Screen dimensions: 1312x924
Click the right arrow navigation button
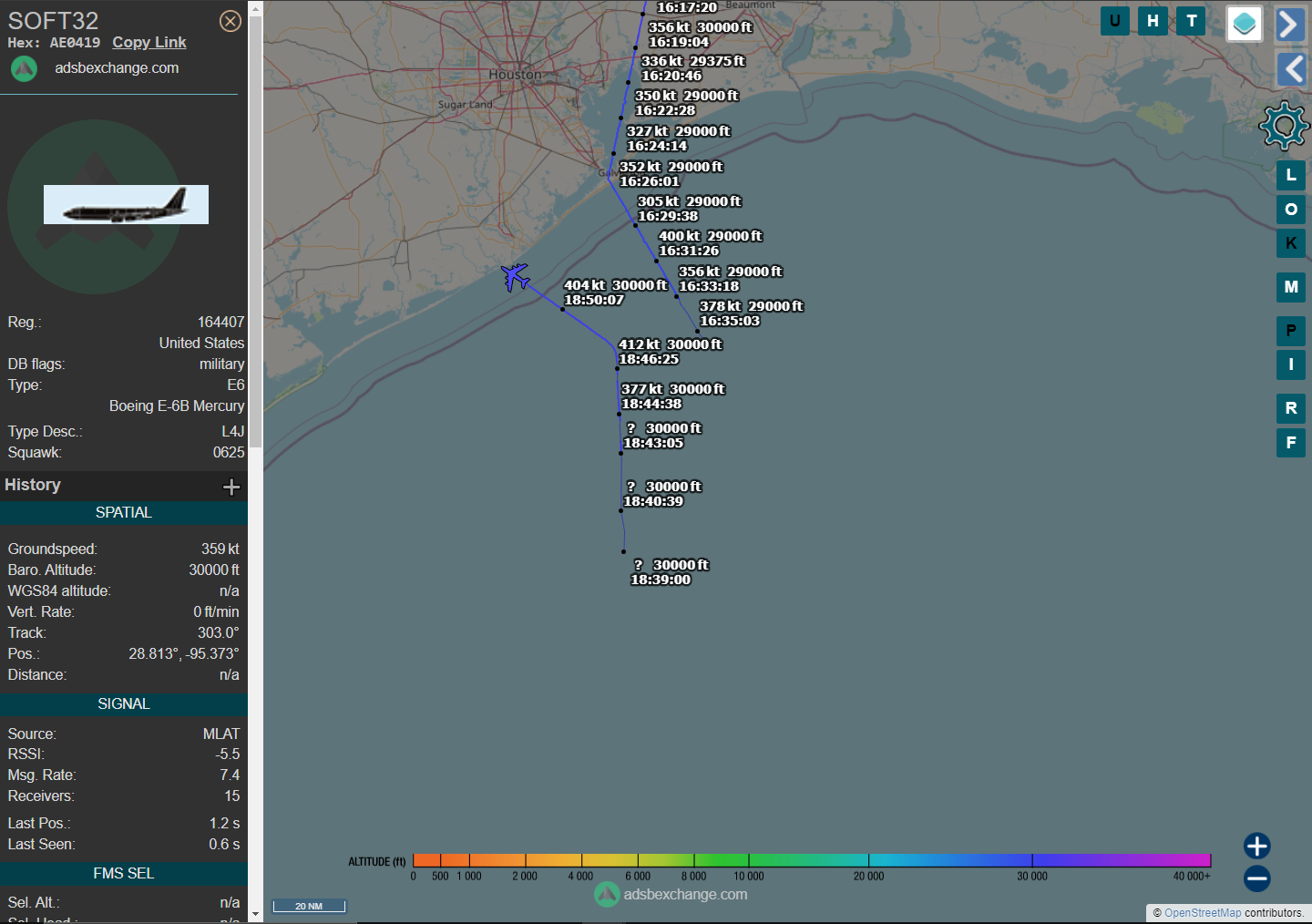[1291, 25]
